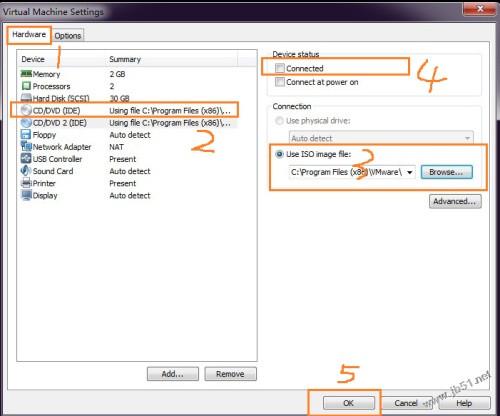
Task: Select the CD/DVD (IDE) row in device list
Action: coord(125,110)
